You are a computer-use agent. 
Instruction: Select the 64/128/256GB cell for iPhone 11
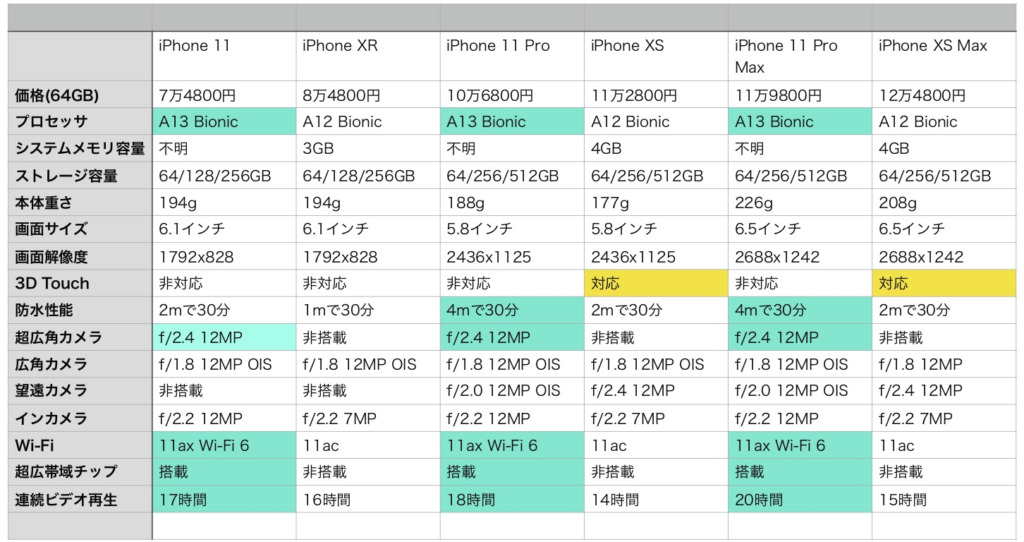tap(224, 175)
